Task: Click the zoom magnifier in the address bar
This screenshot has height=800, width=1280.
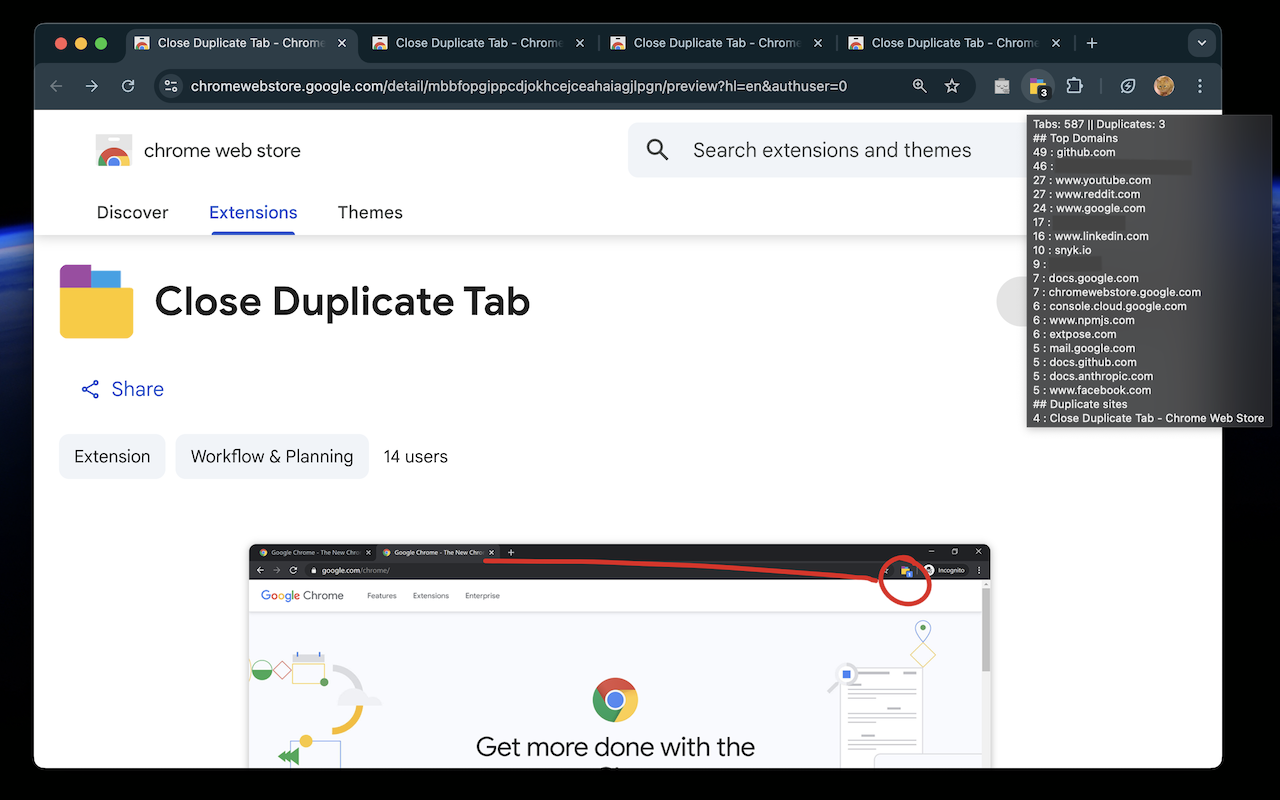Action: [919, 86]
